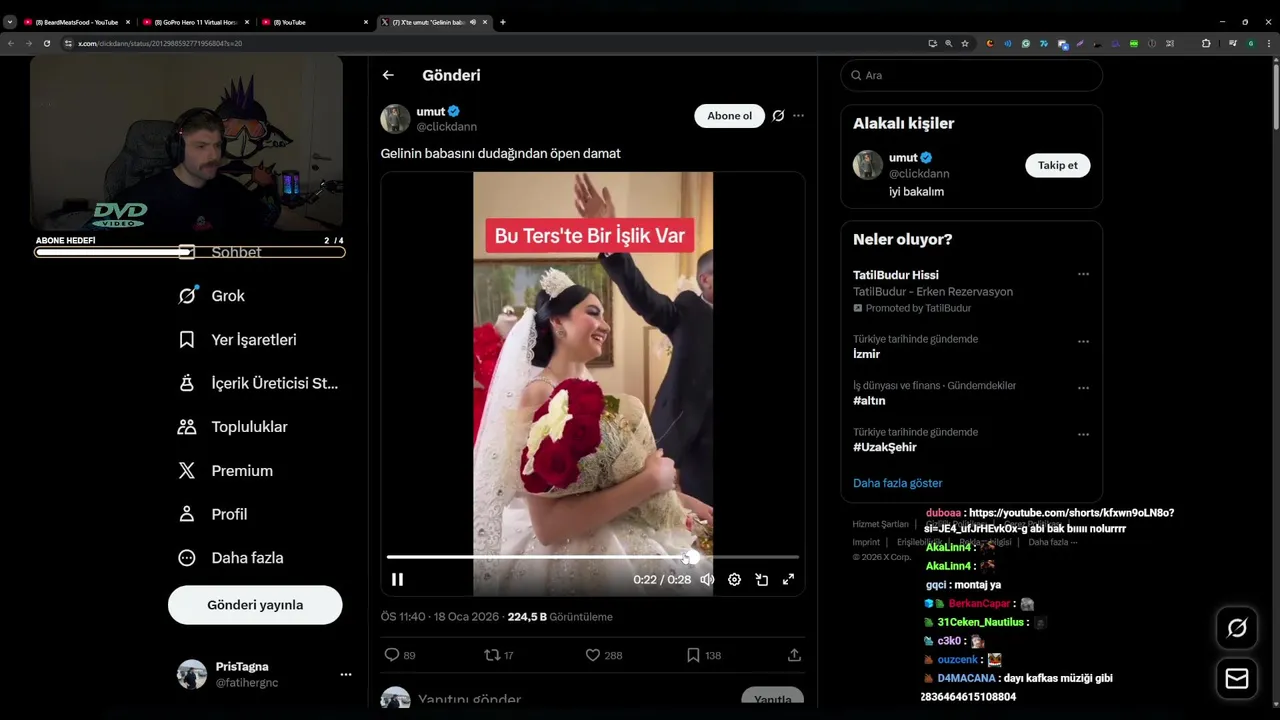Open the #altın trending topic
1280x720 pixels.
[x=869, y=401]
